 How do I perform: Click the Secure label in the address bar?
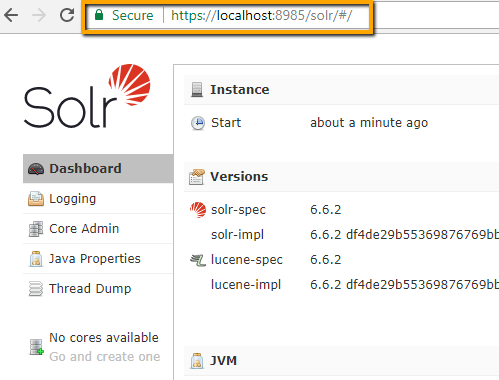coord(132,15)
